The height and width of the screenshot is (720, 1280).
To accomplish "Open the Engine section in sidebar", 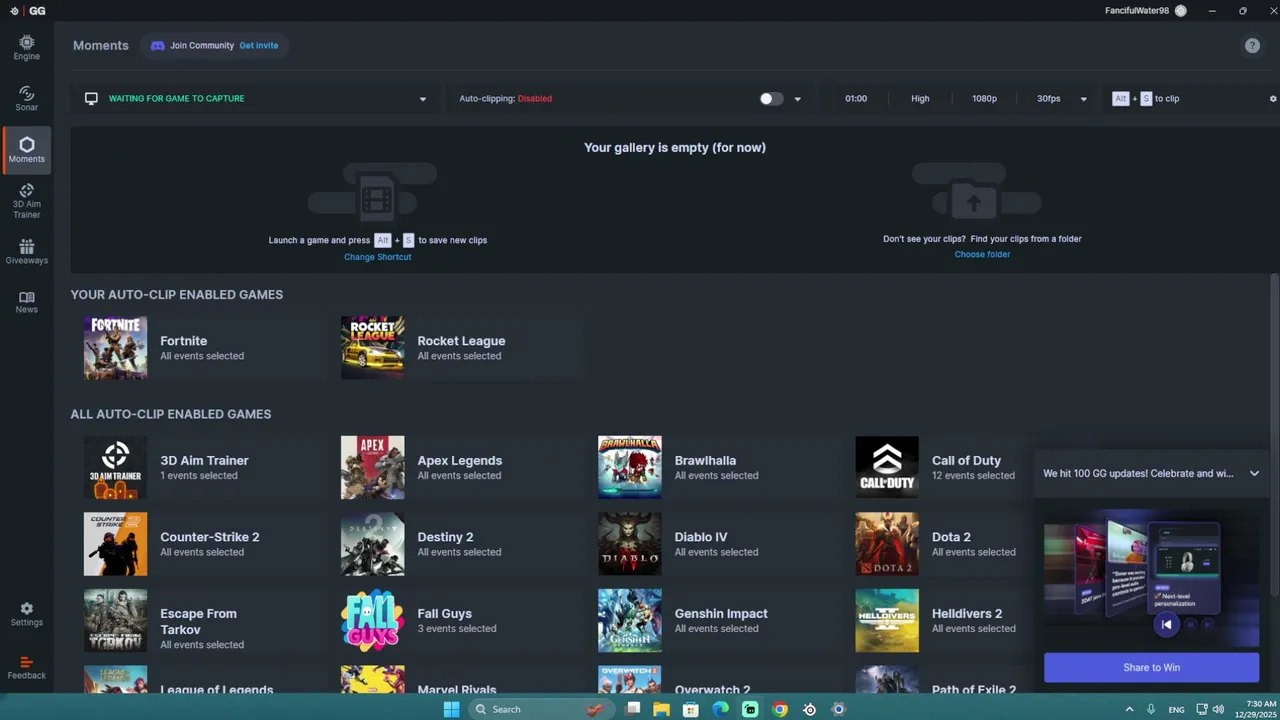I will tap(26, 47).
